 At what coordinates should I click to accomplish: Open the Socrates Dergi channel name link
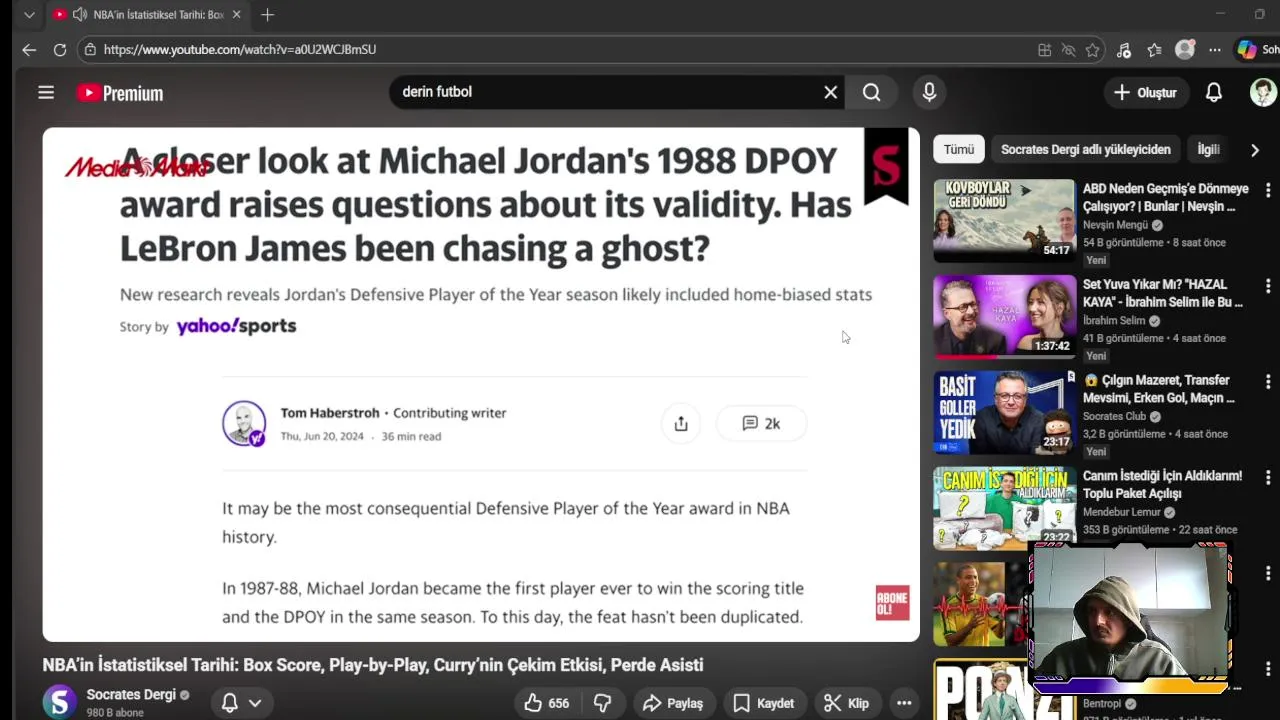131,694
